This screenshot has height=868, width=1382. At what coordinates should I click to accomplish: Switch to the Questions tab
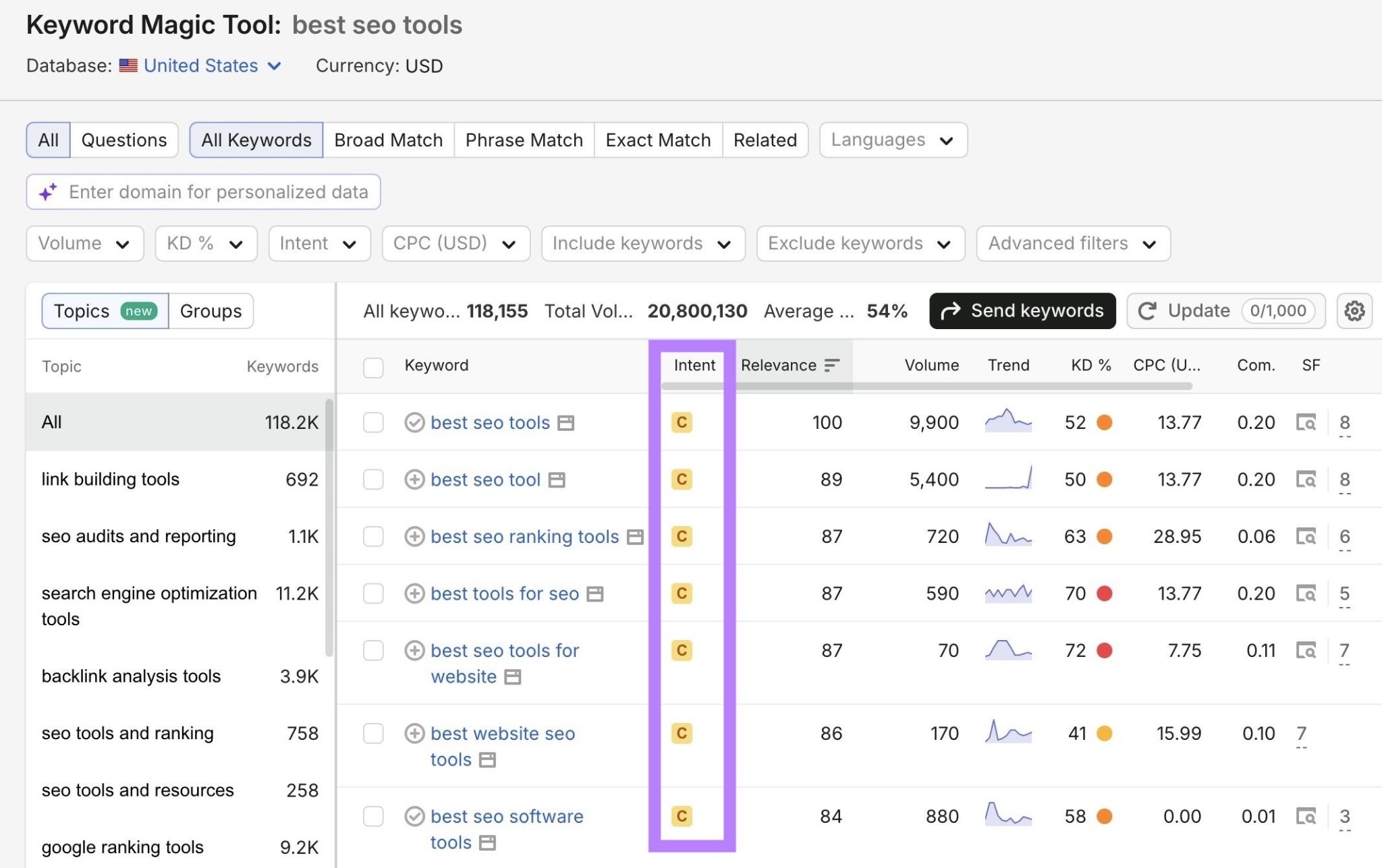(x=124, y=140)
